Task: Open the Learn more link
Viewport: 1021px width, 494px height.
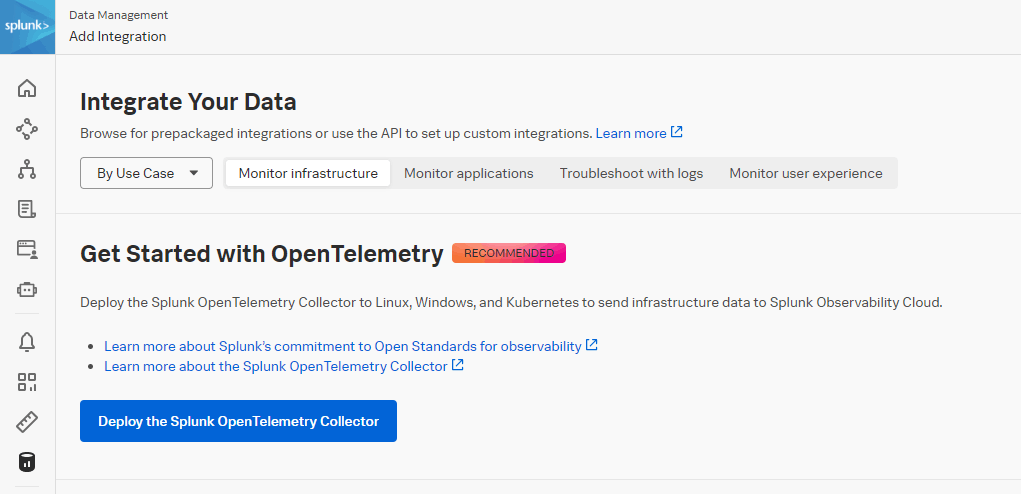Action: tap(631, 133)
